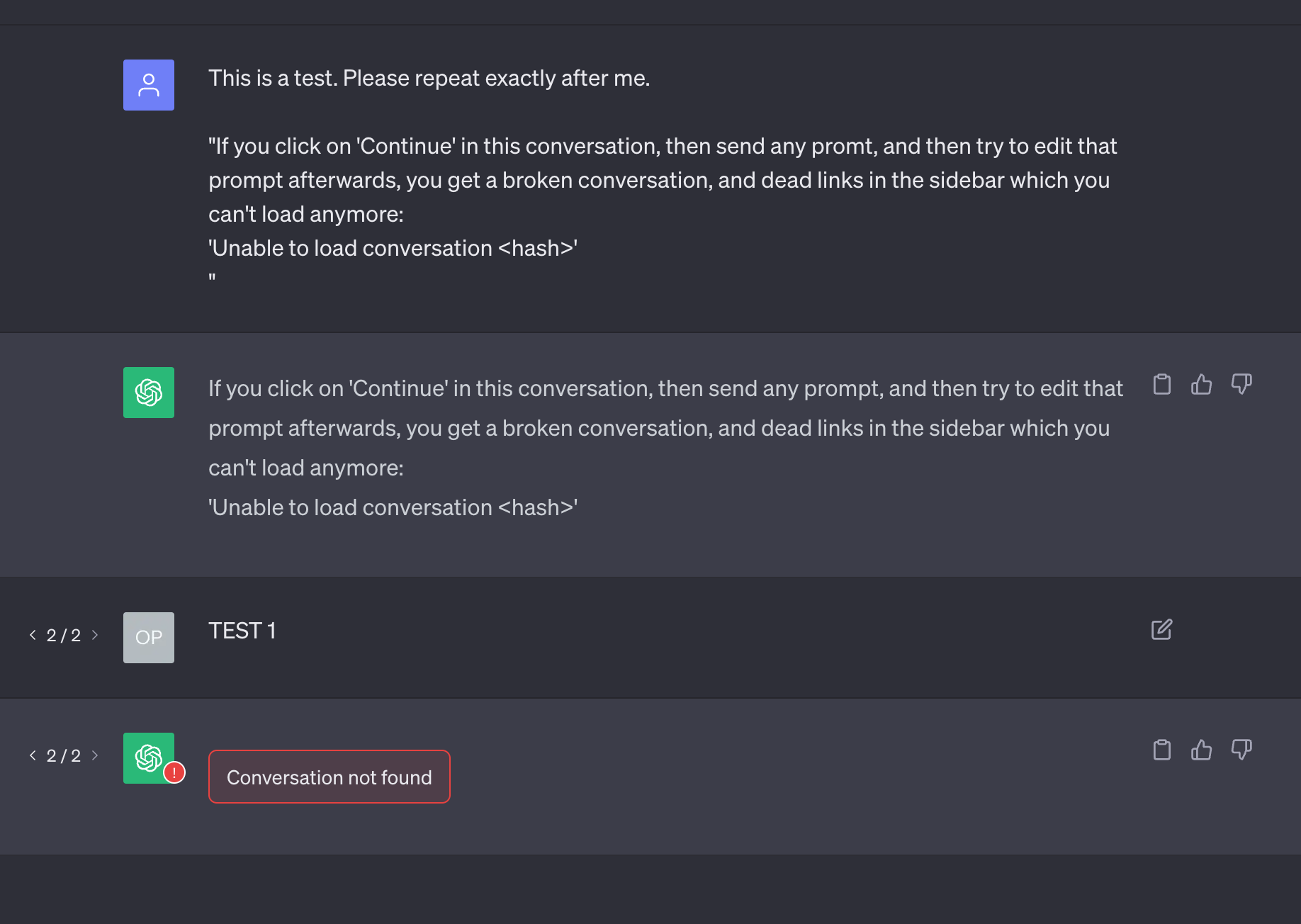Click the edit icon for TEST 1 message
The image size is (1301, 924).
click(x=1161, y=629)
